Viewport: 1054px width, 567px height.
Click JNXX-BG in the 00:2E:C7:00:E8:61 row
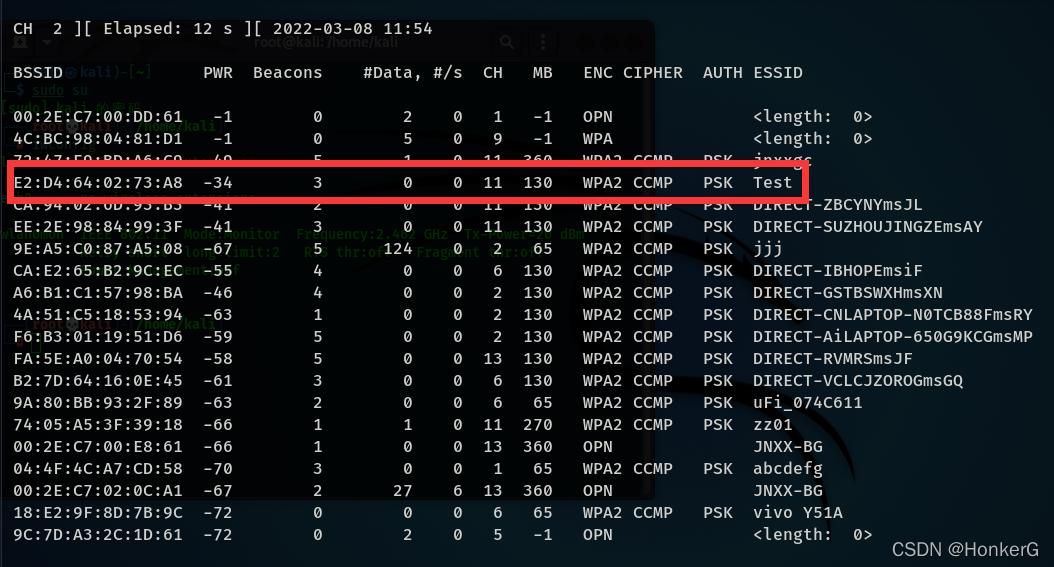click(788, 447)
